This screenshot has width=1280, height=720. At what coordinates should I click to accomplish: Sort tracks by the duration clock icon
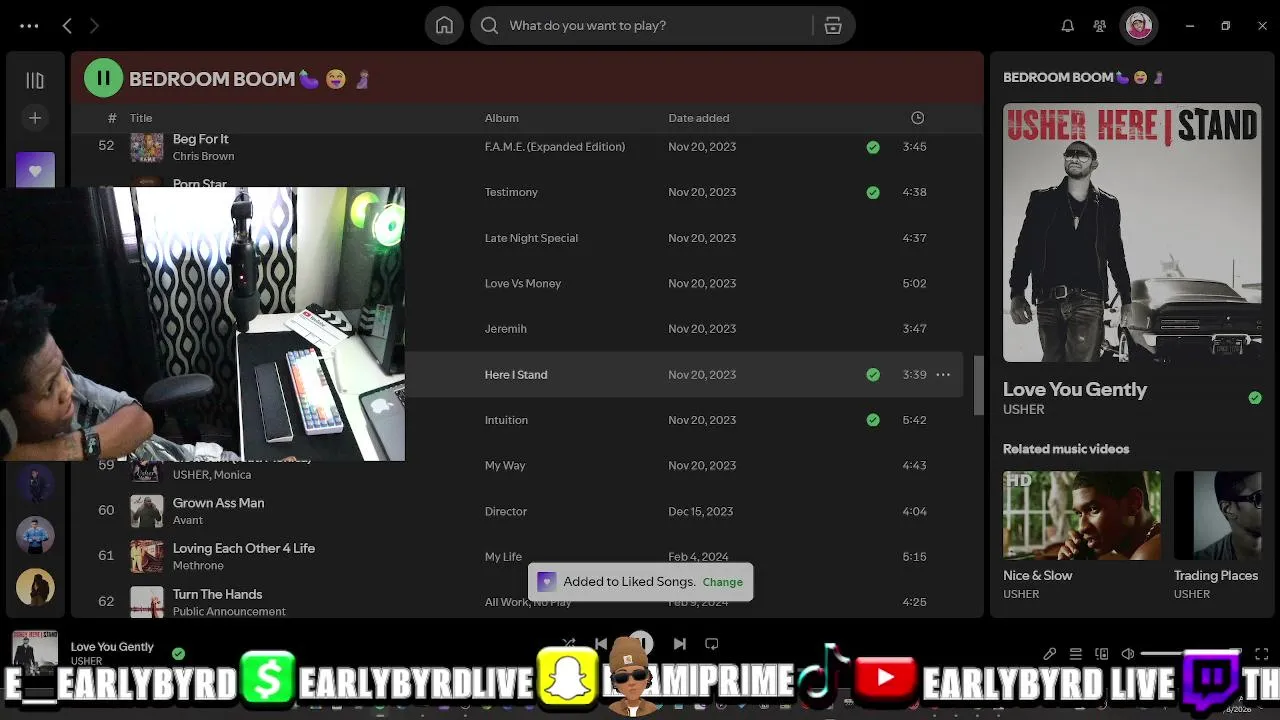(917, 118)
